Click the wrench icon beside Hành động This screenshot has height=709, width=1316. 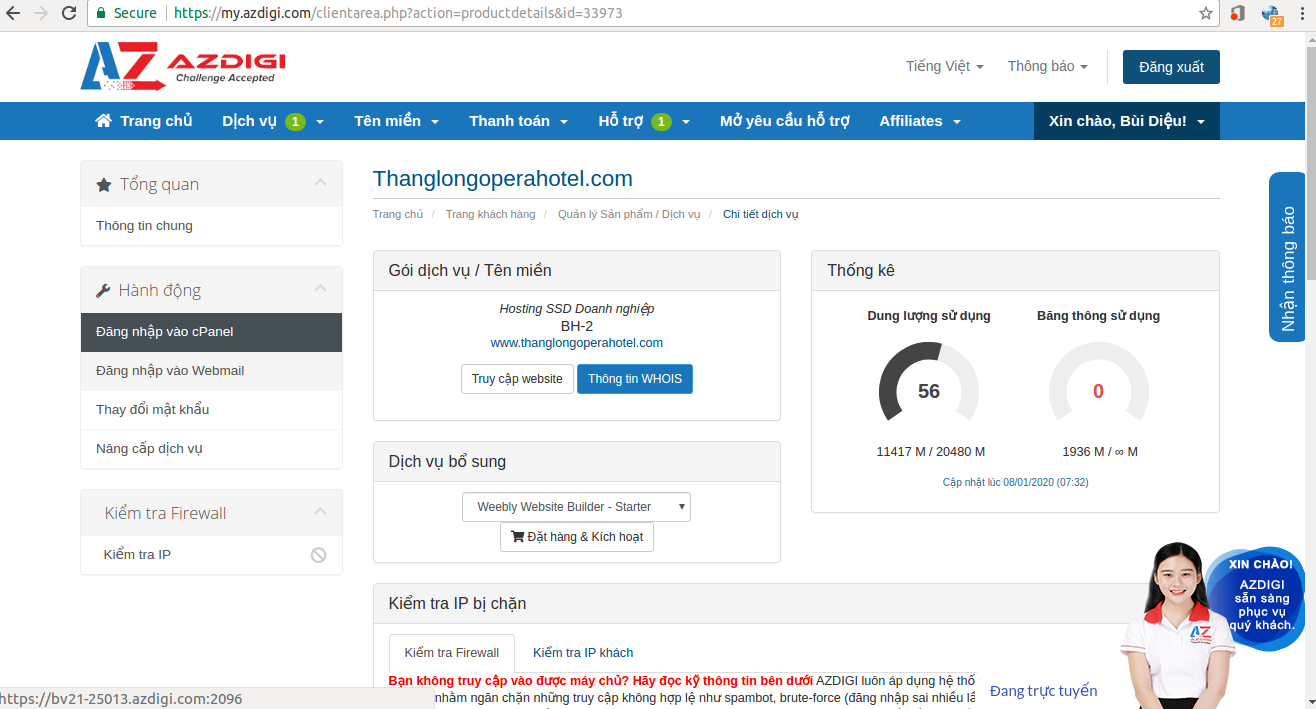click(x=103, y=291)
